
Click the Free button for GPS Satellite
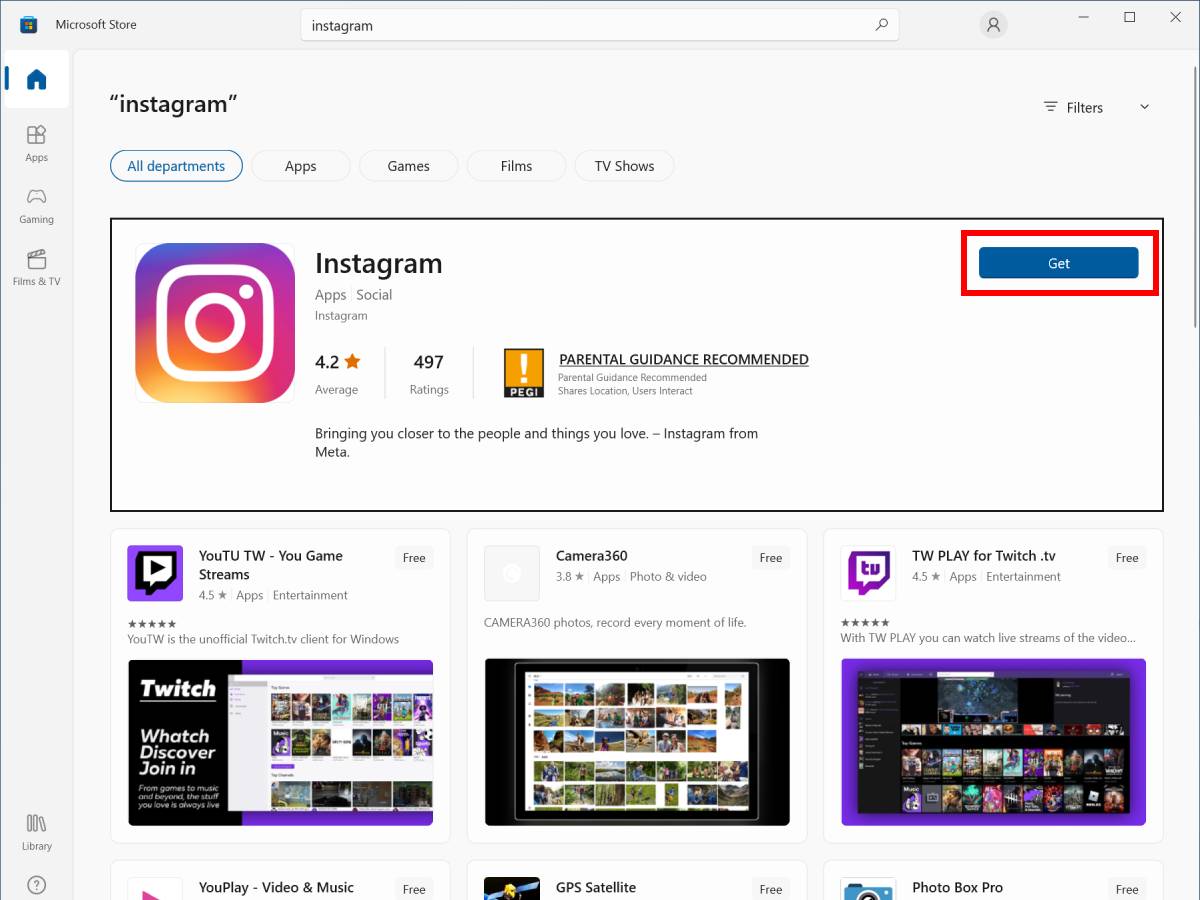pos(771,889)
